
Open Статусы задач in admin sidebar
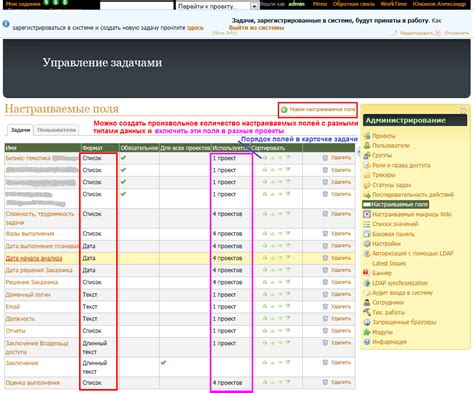pos(391,185)
